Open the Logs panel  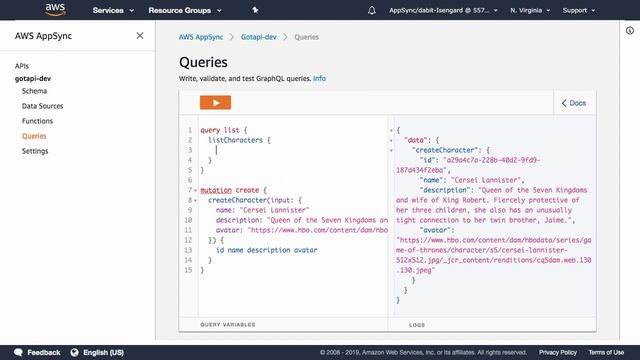coord(417,325)
